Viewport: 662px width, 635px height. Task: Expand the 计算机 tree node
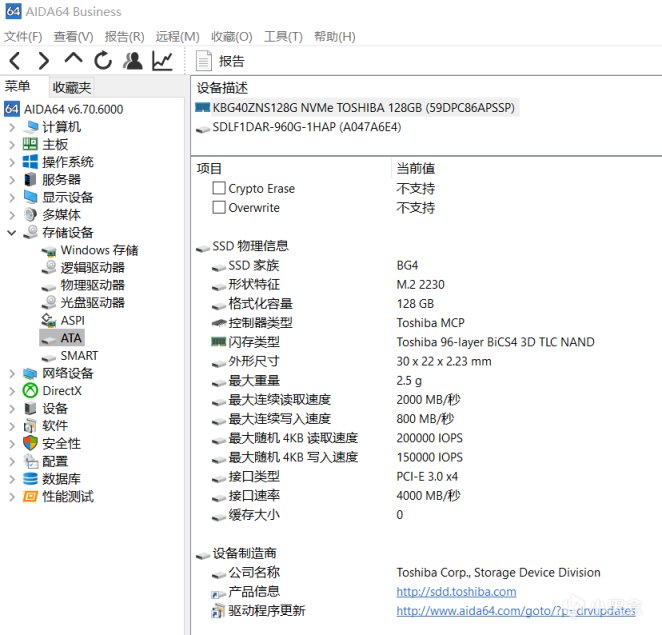(x=12, y=127)
